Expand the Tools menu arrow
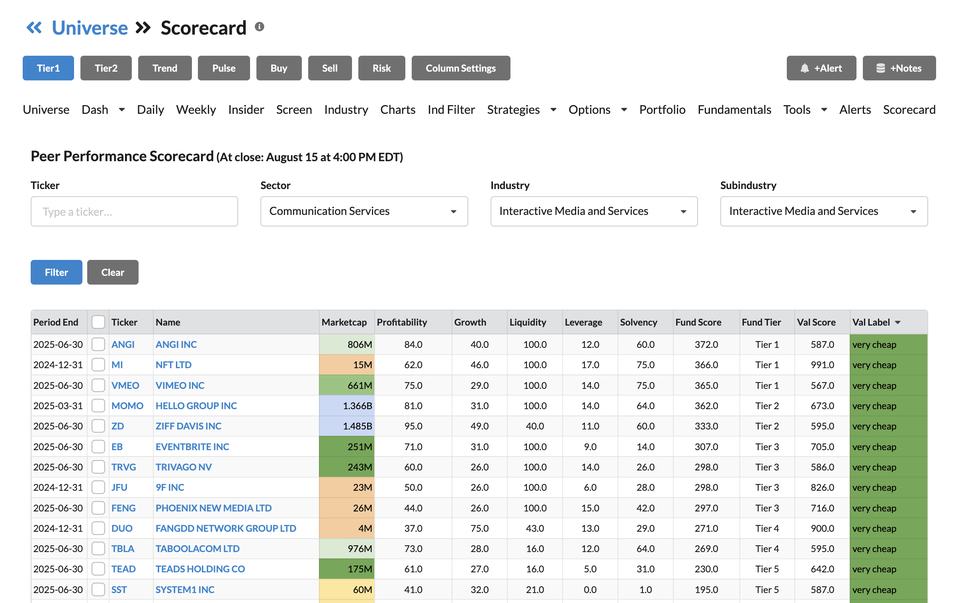 pyautogui.click(x=824, y=110)
